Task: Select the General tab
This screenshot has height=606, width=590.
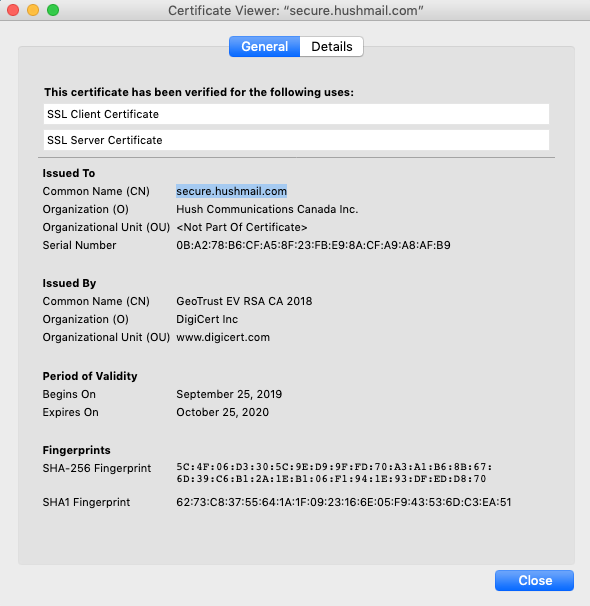Action: click(265, 47)
